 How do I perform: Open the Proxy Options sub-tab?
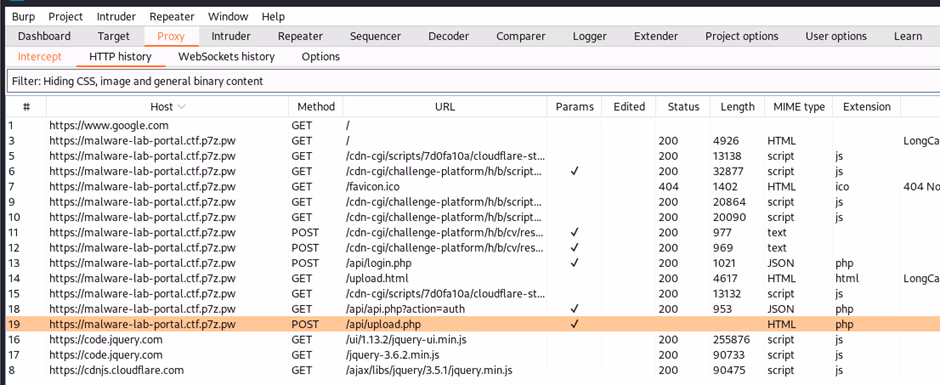pyautogui.click(x=321, y=57)
